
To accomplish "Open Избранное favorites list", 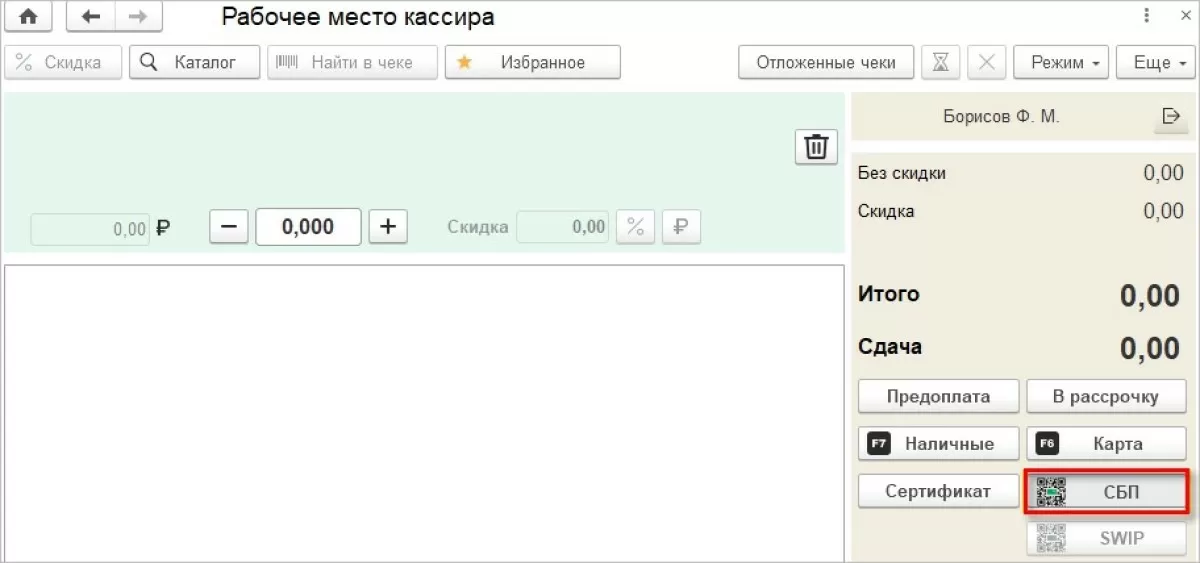I will 532,62.
